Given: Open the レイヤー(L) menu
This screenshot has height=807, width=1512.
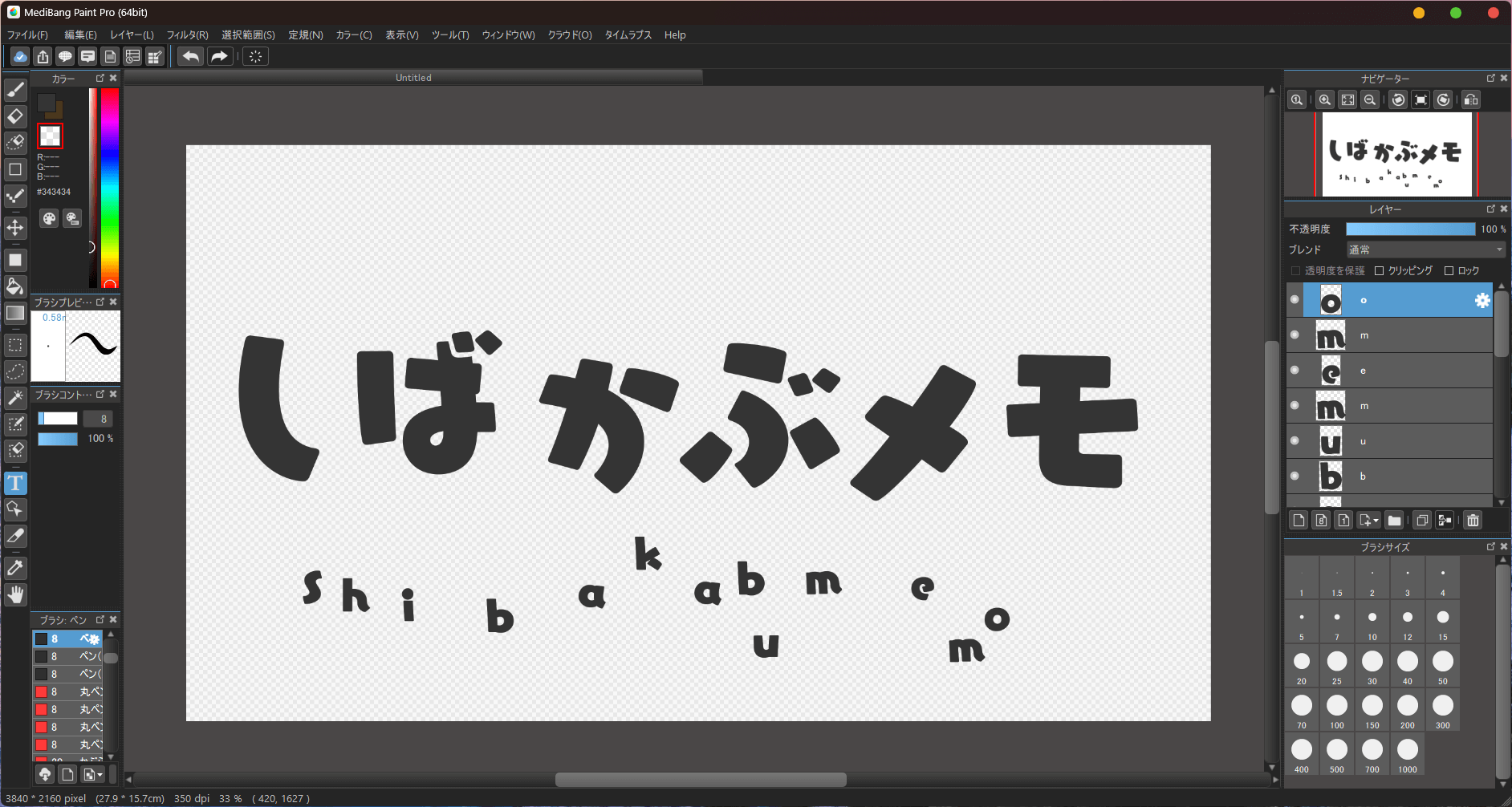Looking at the screenshot, I should coord(132,35).
